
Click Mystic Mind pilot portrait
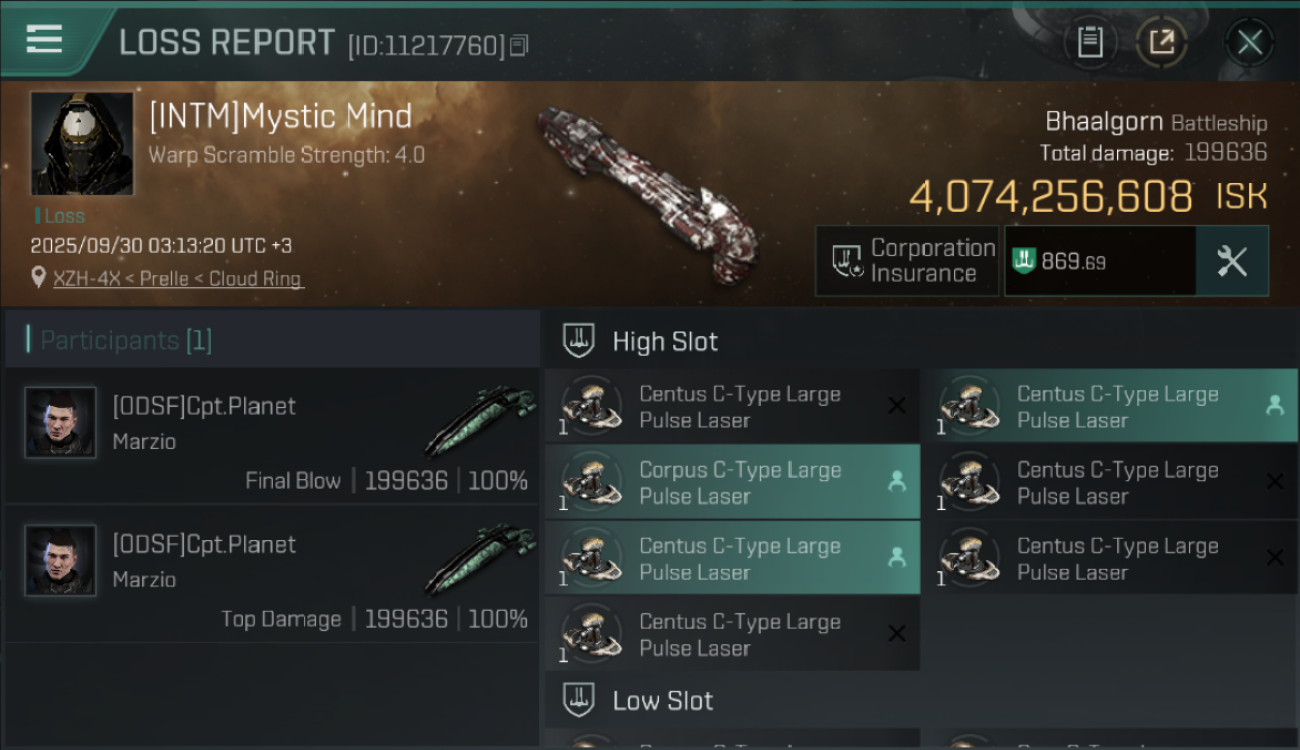82,144
